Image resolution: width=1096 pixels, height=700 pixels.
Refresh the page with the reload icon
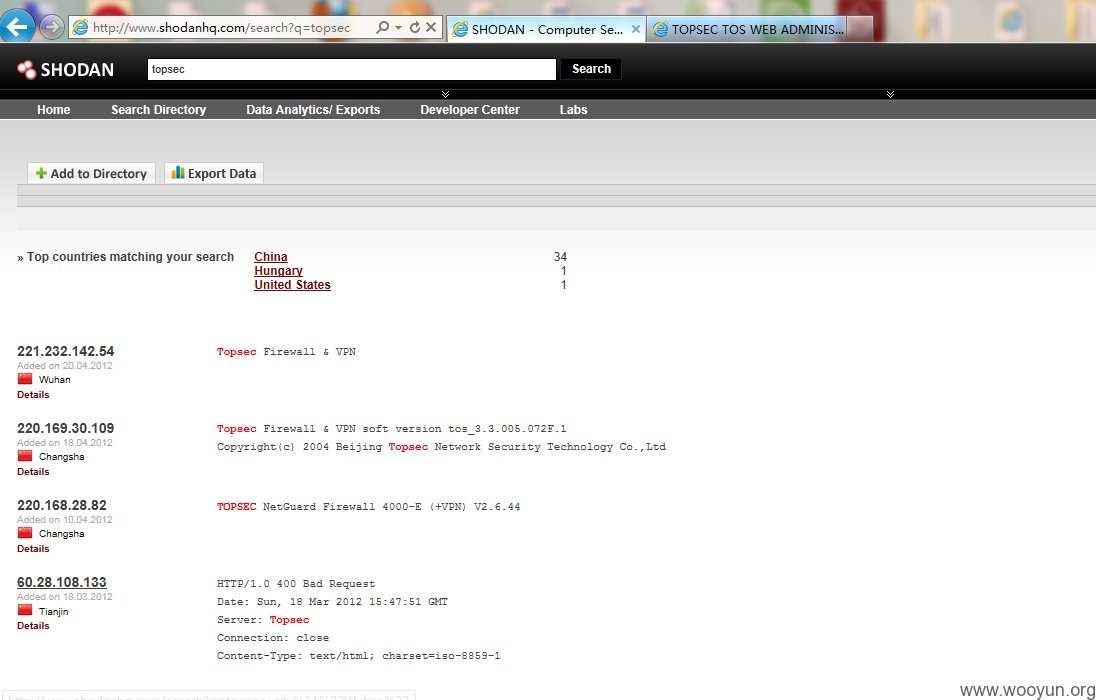(x=414, y=27)
